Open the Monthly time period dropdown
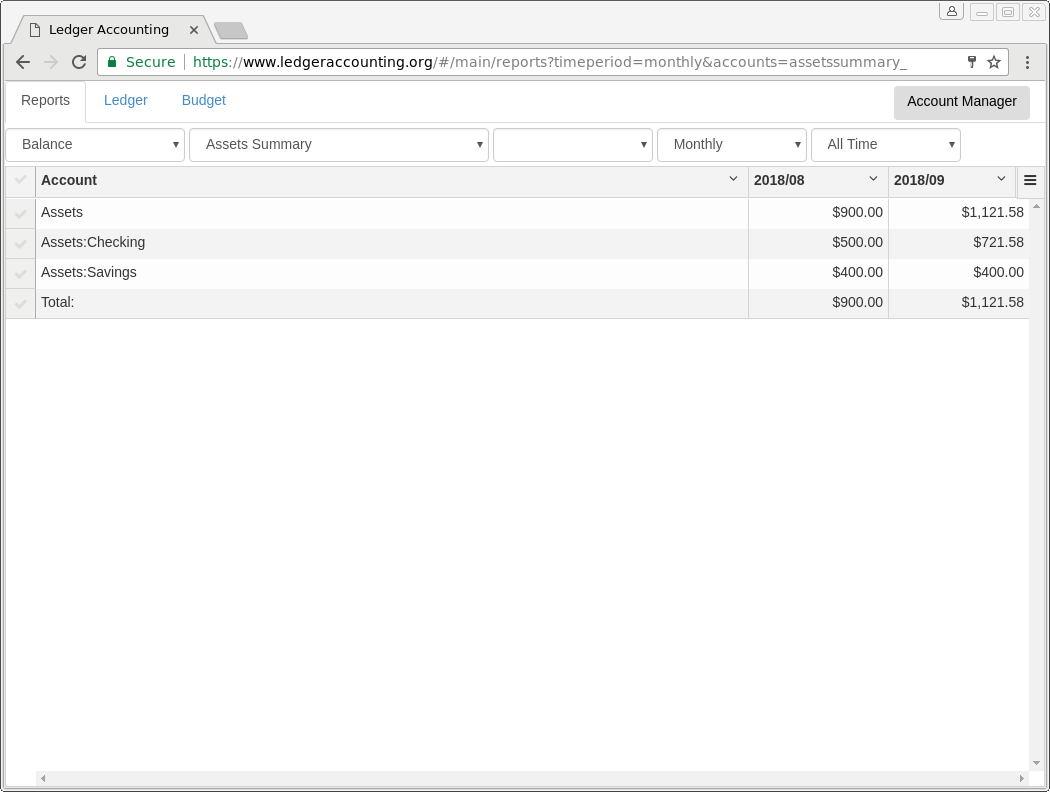Viewport: 1050px width, 792px height. coord(731,145)
